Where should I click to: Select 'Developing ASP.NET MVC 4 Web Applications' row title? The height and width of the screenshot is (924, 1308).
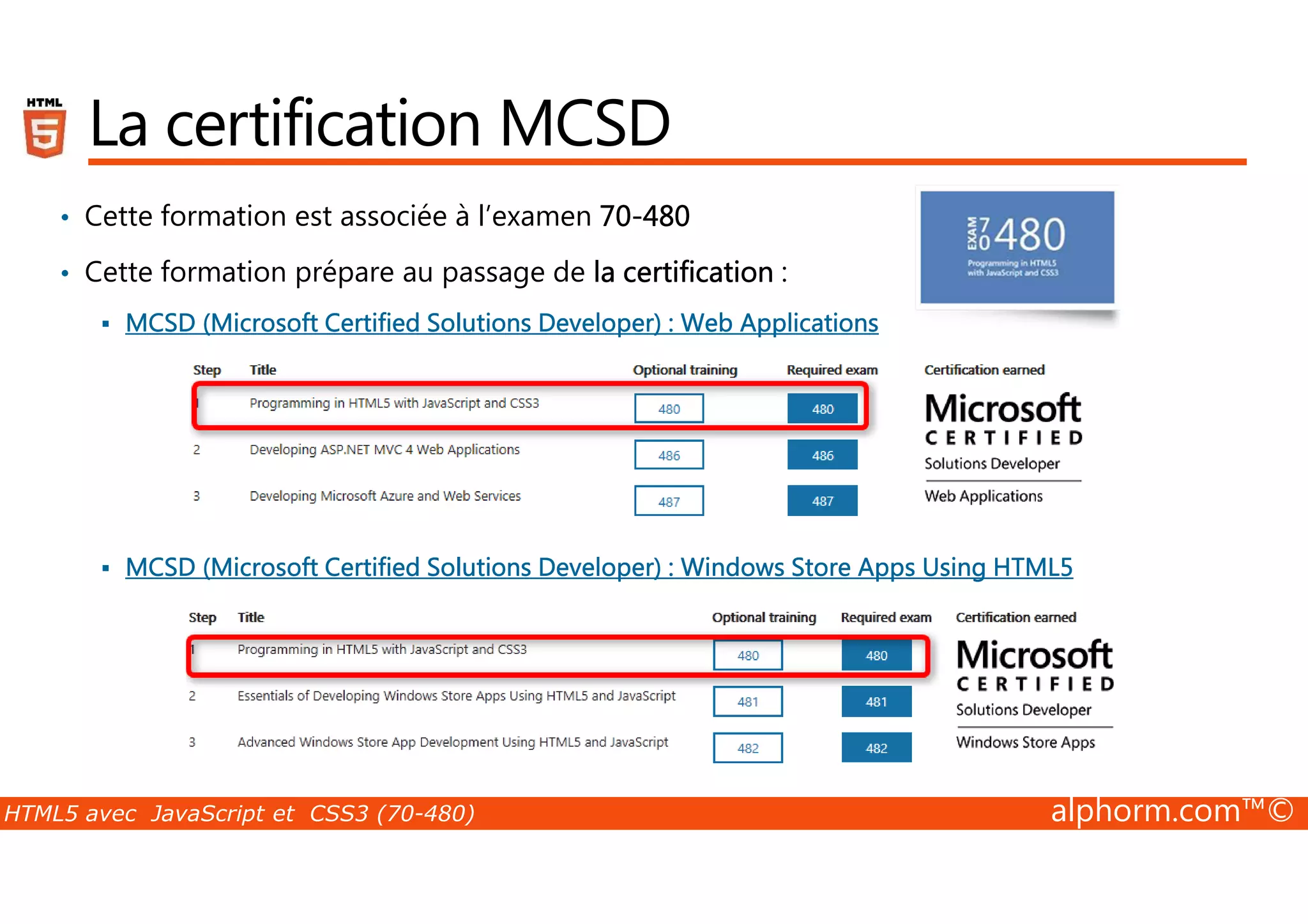point(384,450)
